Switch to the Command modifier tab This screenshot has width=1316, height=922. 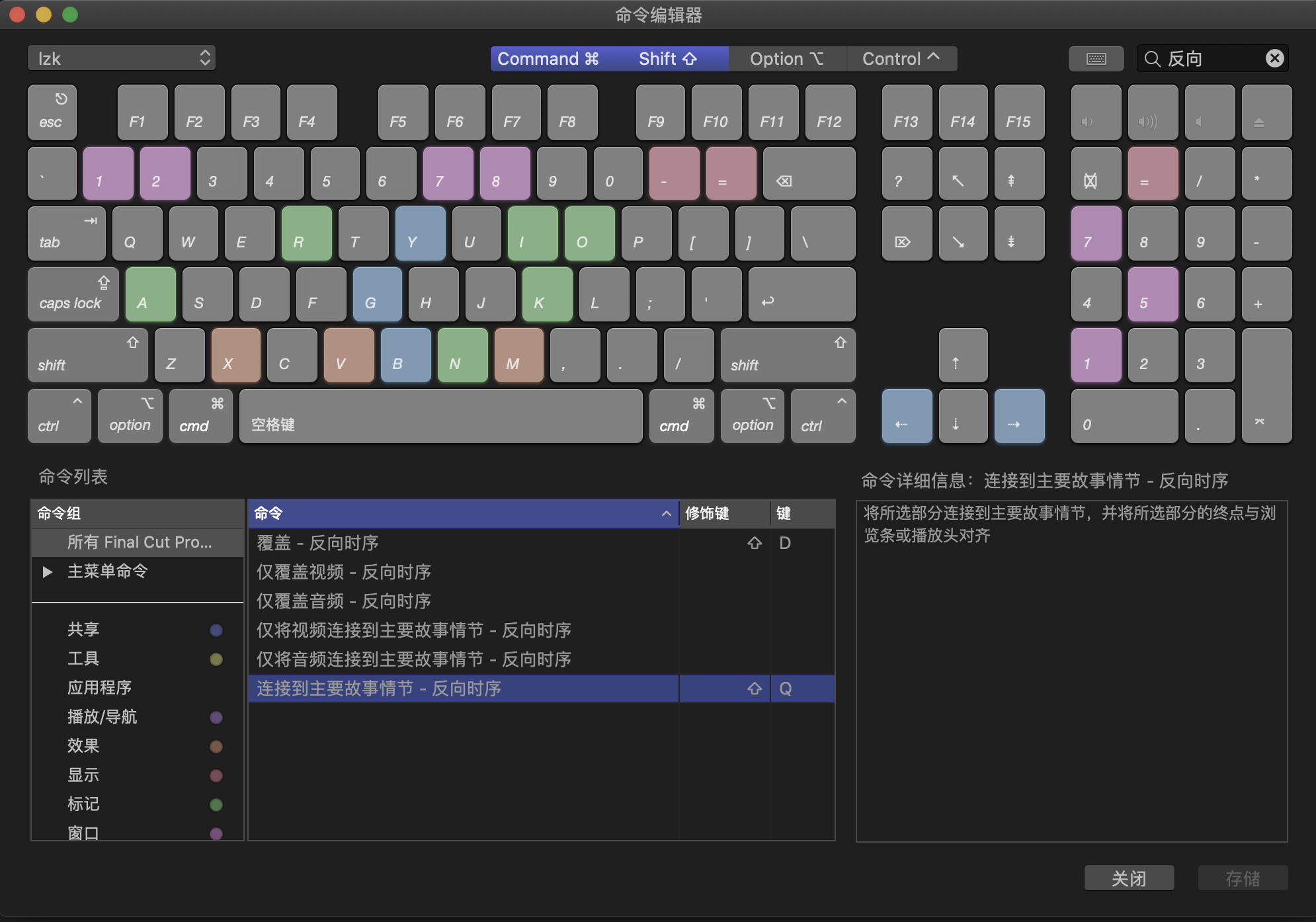549,58
